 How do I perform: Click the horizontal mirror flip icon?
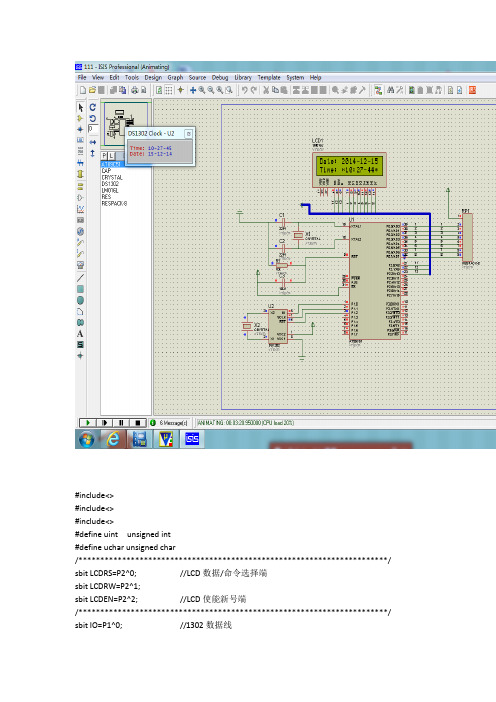pos(93,142)
